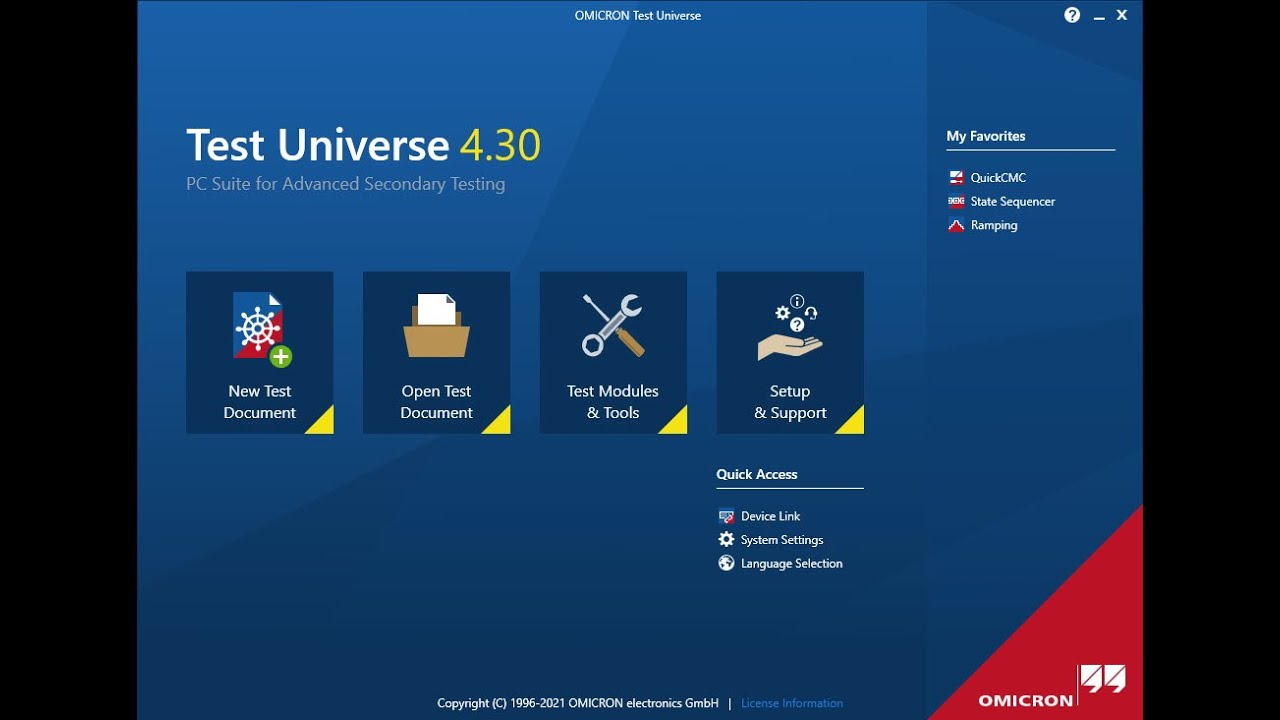
Task: Open System Settings text link
Action: pos(782,540)
